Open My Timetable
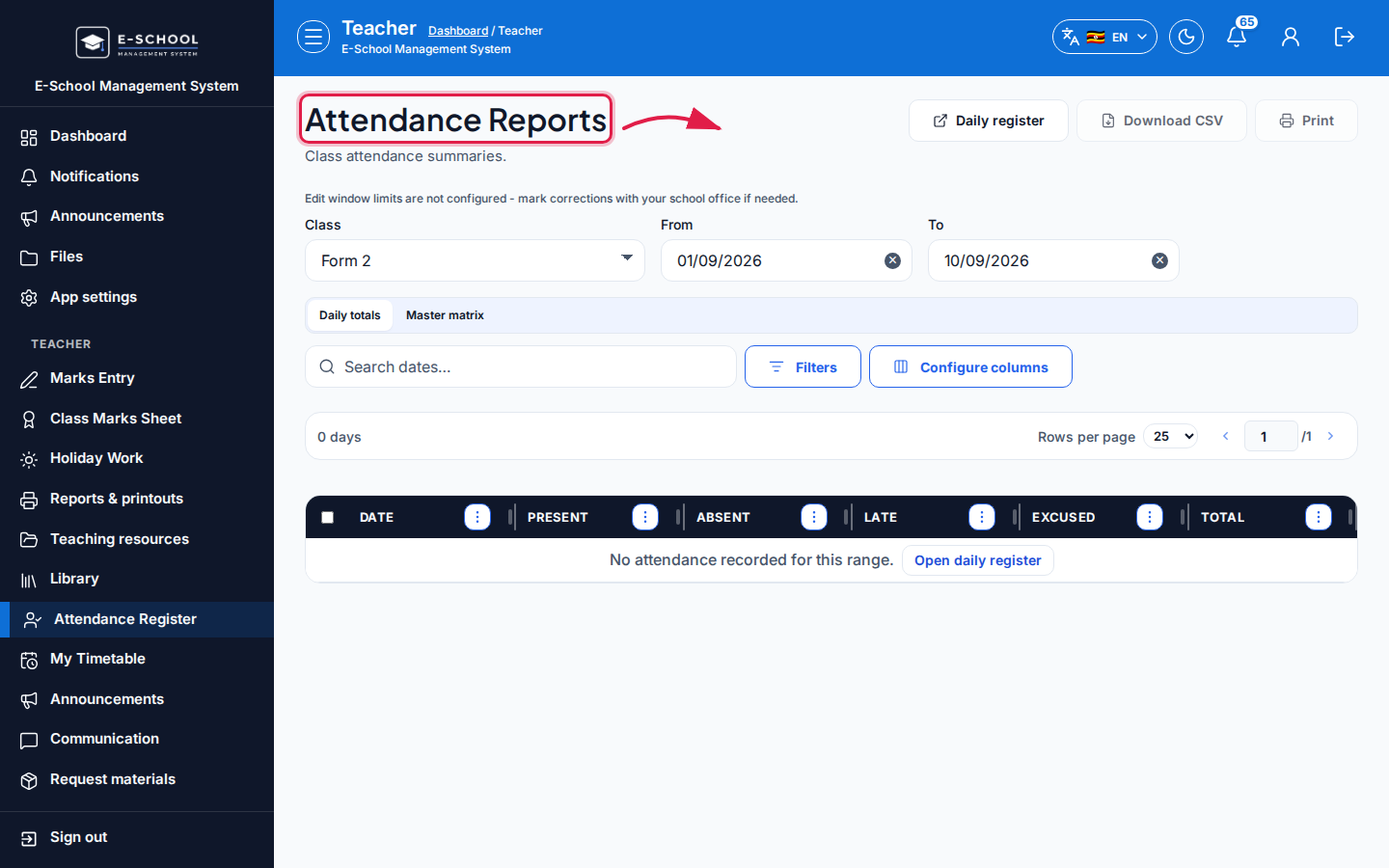This screenshot has width=1389, height=868. click(137, 659)
